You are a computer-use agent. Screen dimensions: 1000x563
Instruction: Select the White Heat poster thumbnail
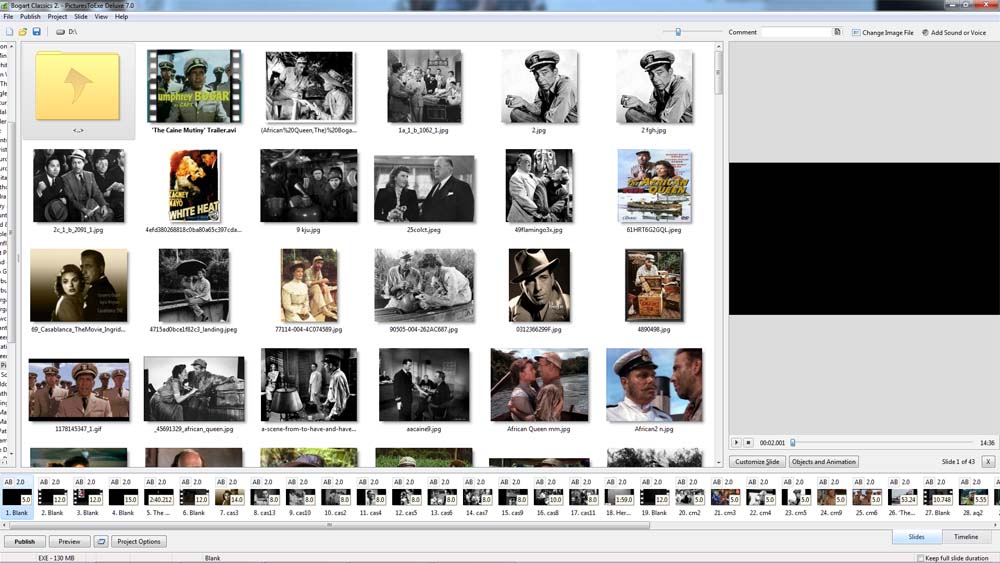[194, 186]
